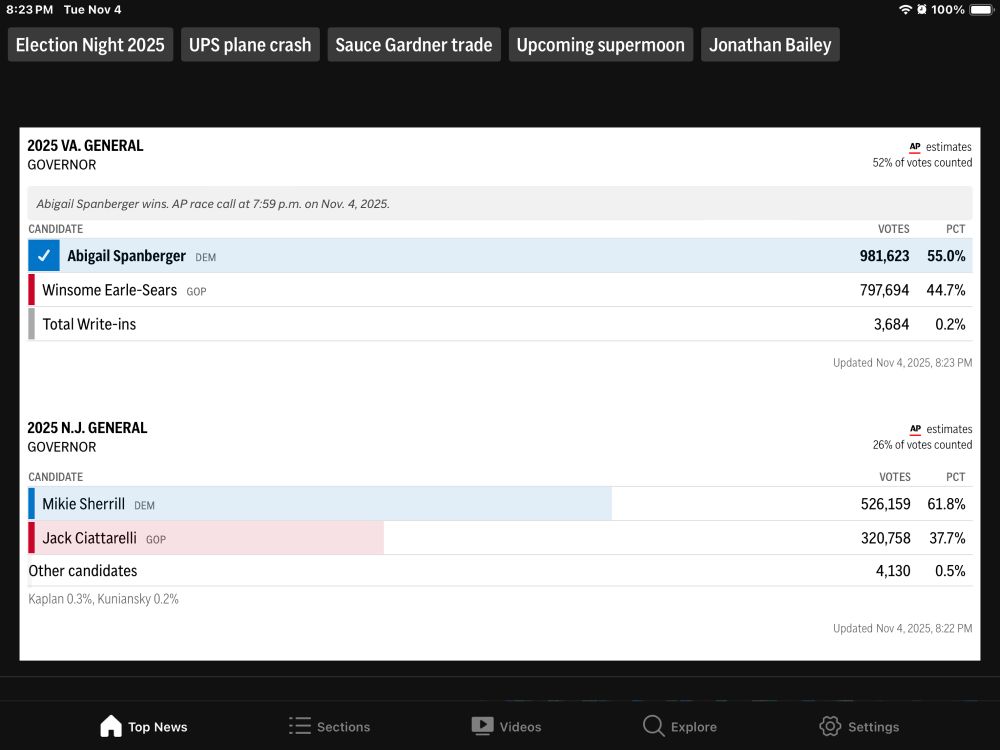Switch to the Sections tab label
Screen dimensions: 1000x750
coord(343,727)
